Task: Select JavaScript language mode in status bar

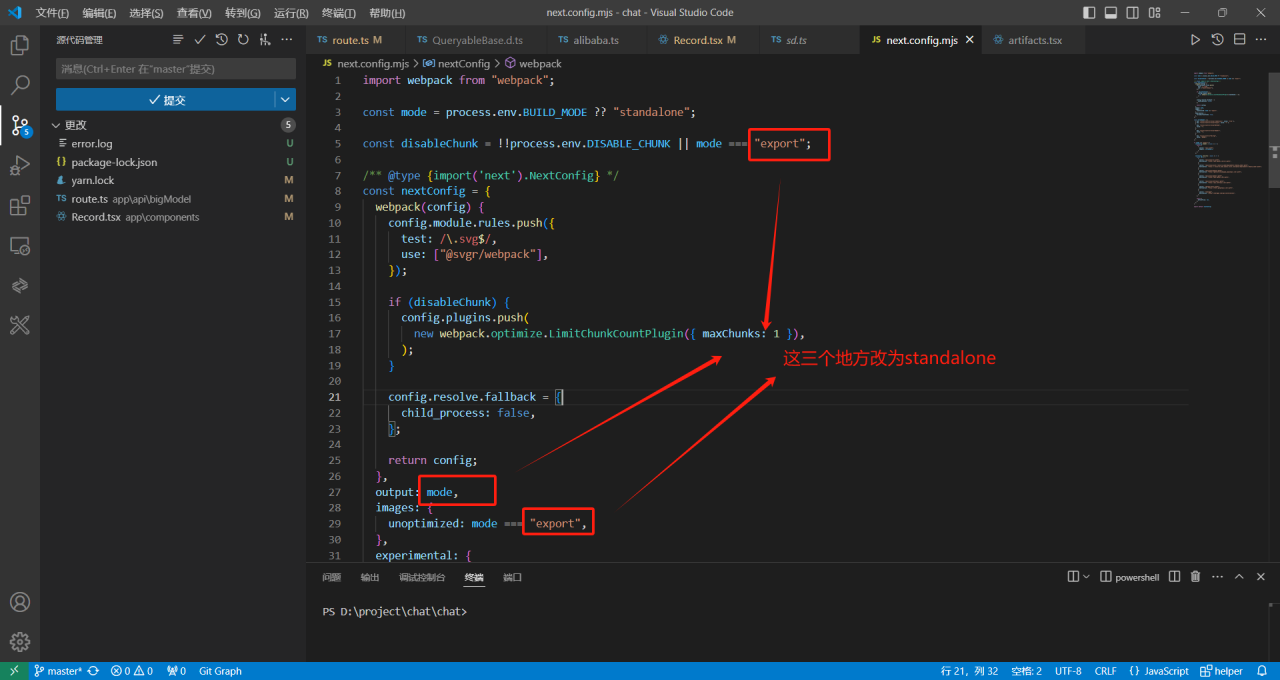Action: point(1165,671)
